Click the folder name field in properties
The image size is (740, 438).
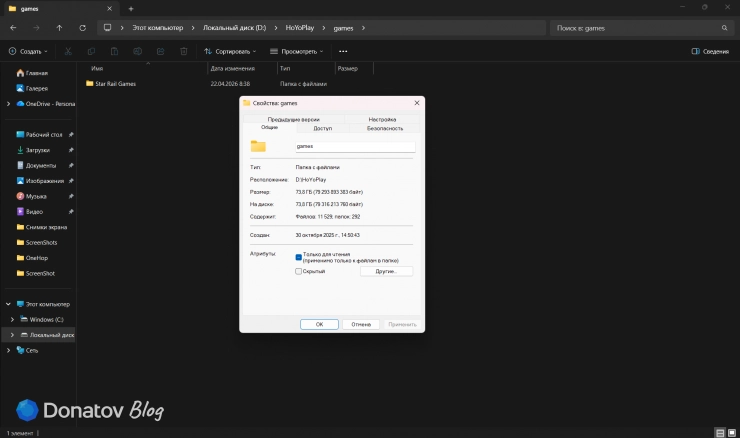[355, 147]
